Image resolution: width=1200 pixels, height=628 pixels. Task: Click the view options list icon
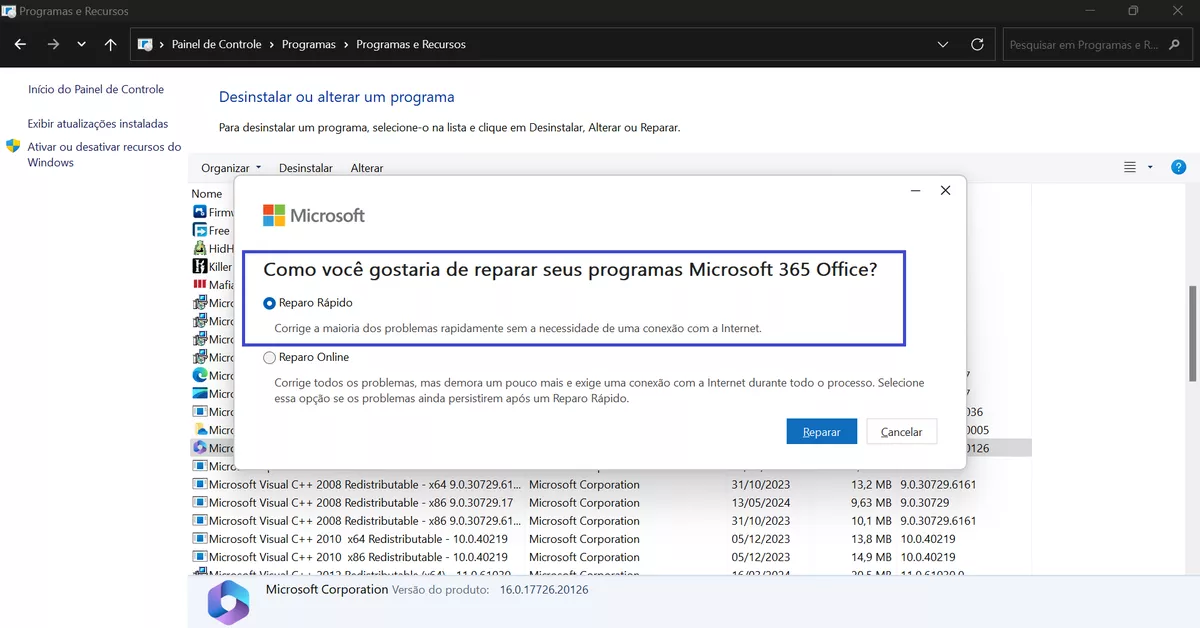(x=1130, y=167)
